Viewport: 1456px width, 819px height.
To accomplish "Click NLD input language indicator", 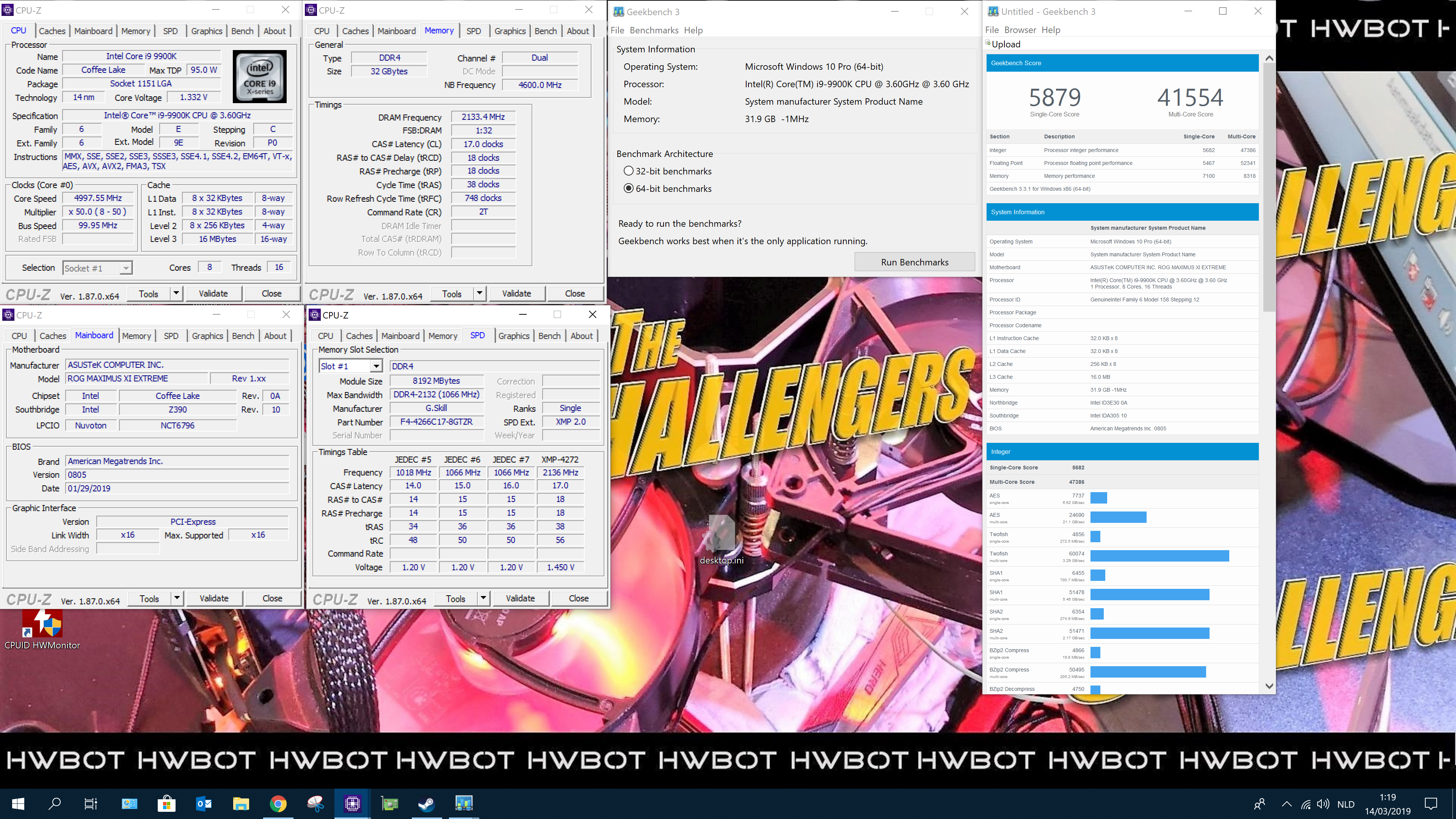I will [1346, 804].
